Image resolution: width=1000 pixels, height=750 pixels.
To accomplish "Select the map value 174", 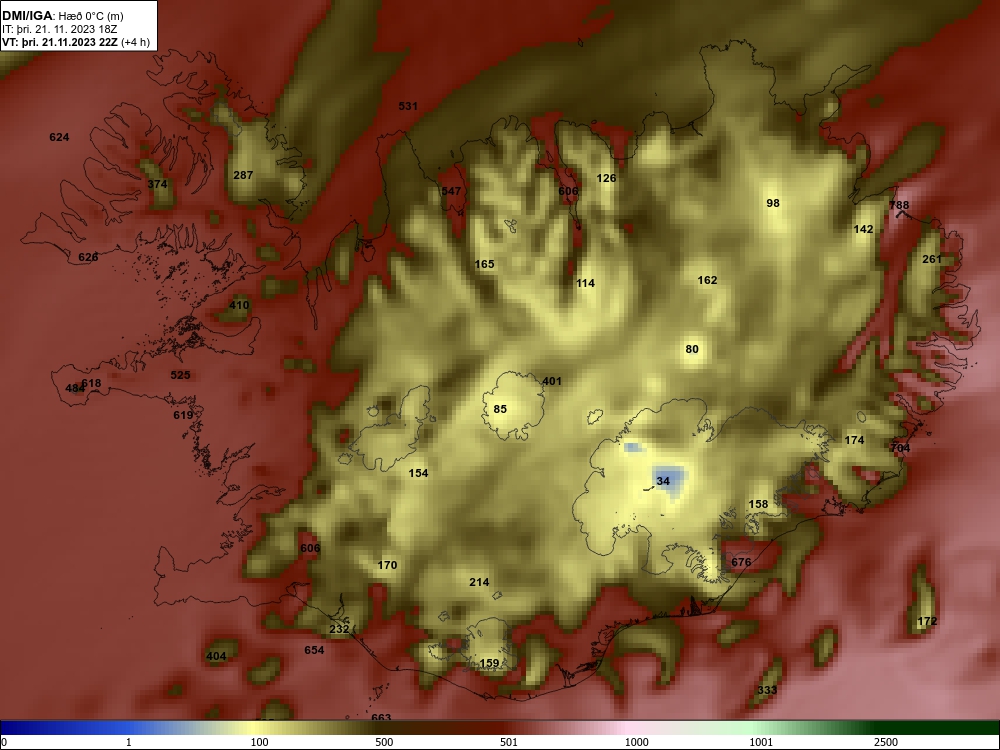I will [855, 440].
